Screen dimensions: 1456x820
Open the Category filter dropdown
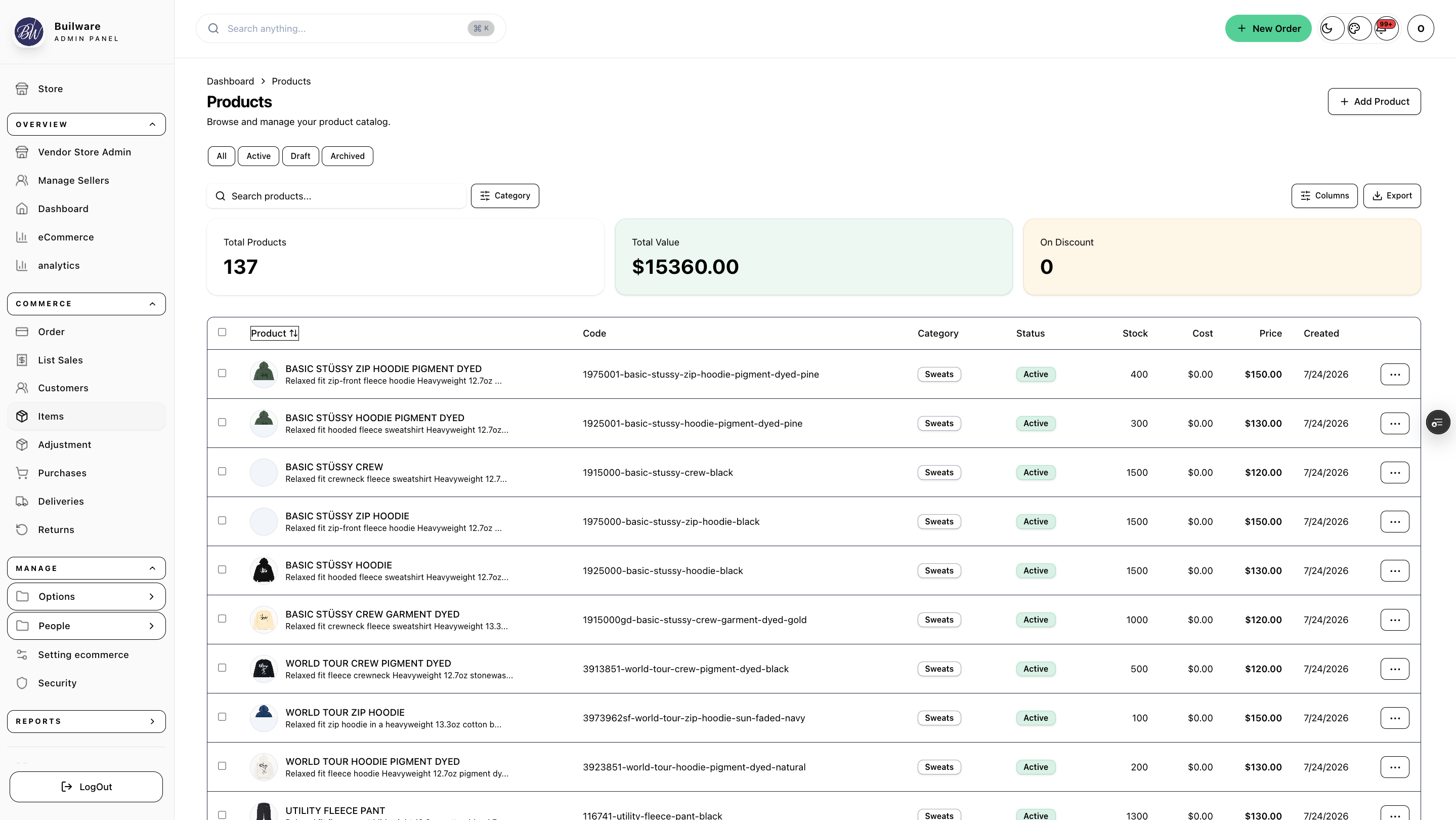coord(505,196)
